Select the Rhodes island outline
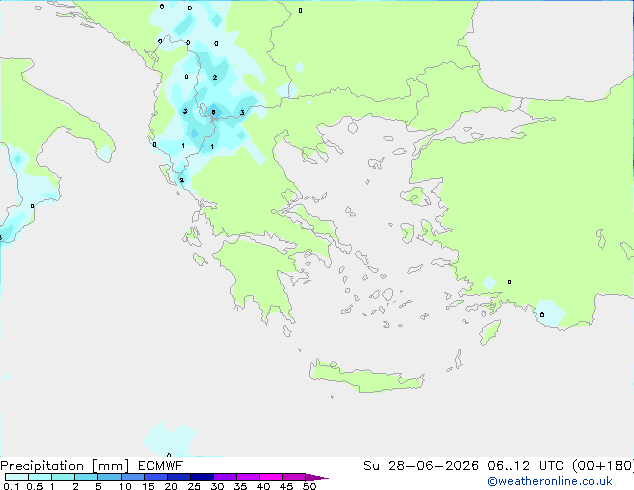The image size is (634, 490). click(x=490, y=332)
